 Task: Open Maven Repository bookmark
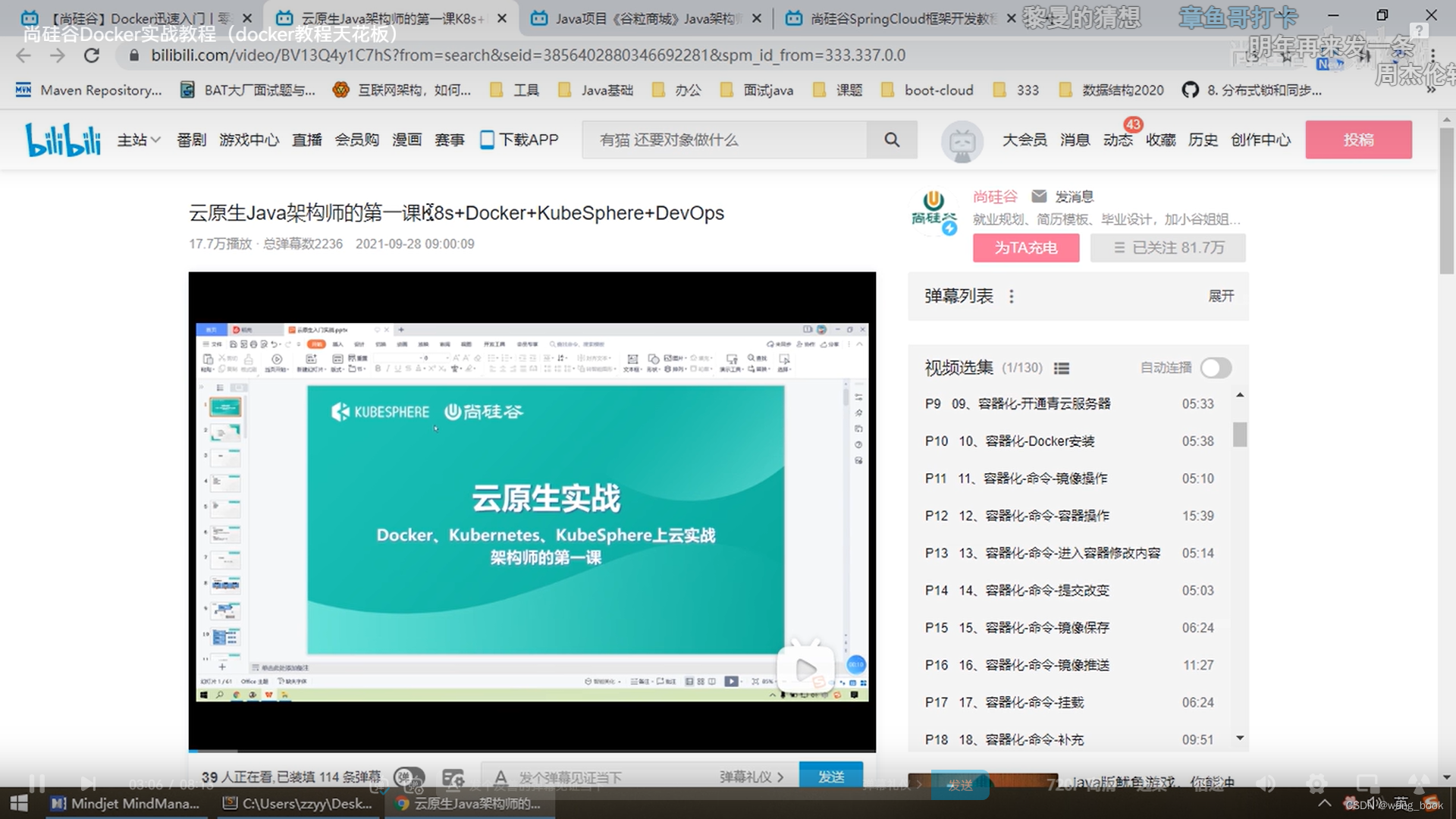(x=89, y=90)
